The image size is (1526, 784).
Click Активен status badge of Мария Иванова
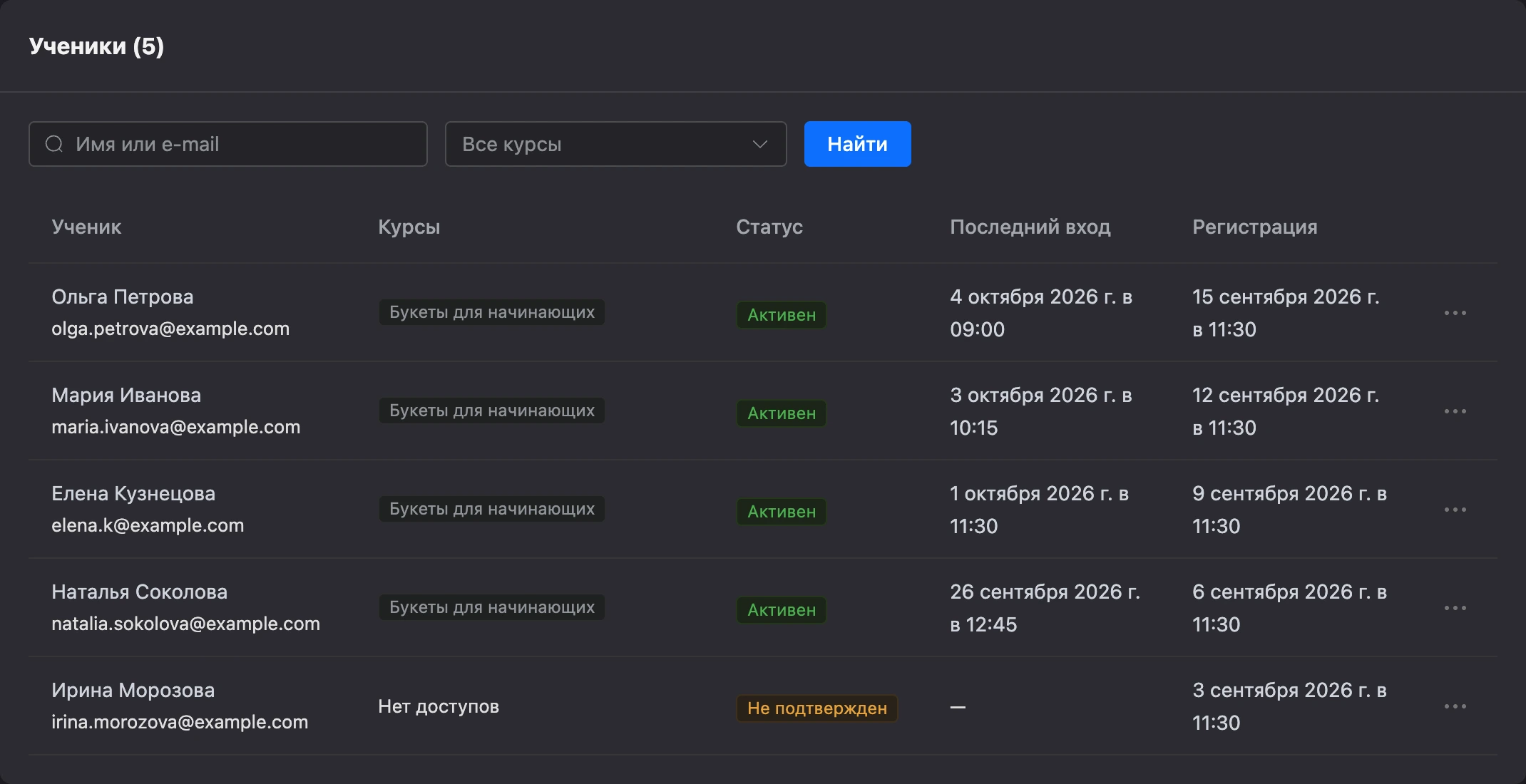(782, 413)
